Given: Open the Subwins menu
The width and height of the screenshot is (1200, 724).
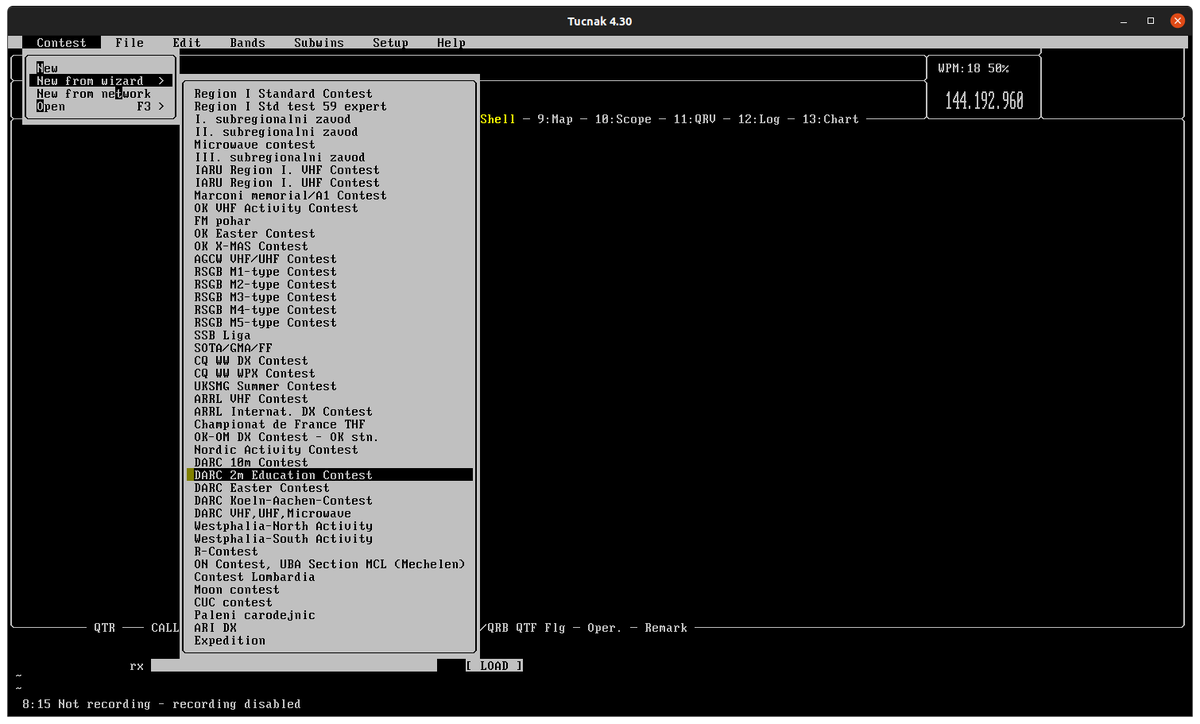Looking at the screenshot, I should (x=319, y=43).
